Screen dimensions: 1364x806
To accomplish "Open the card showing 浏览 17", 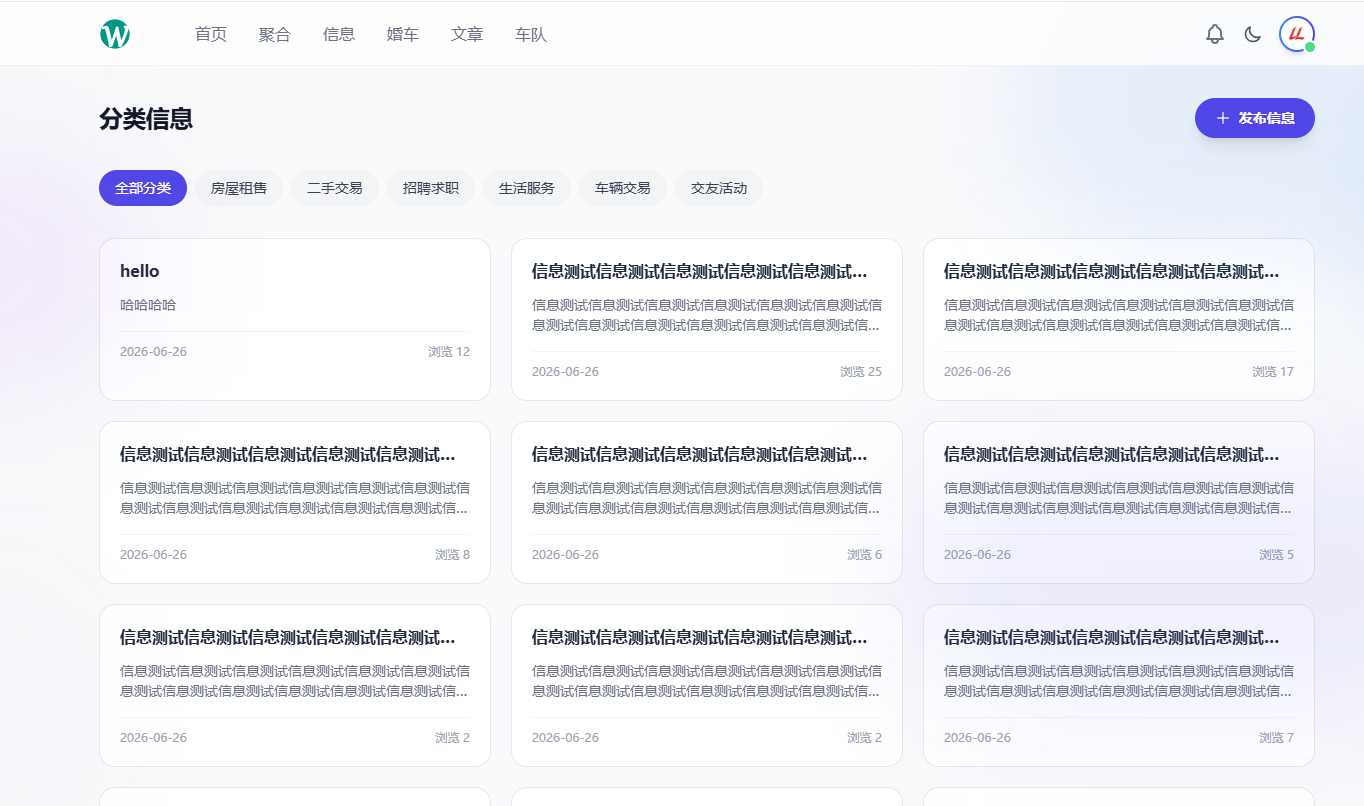I will coord(1119,319).
